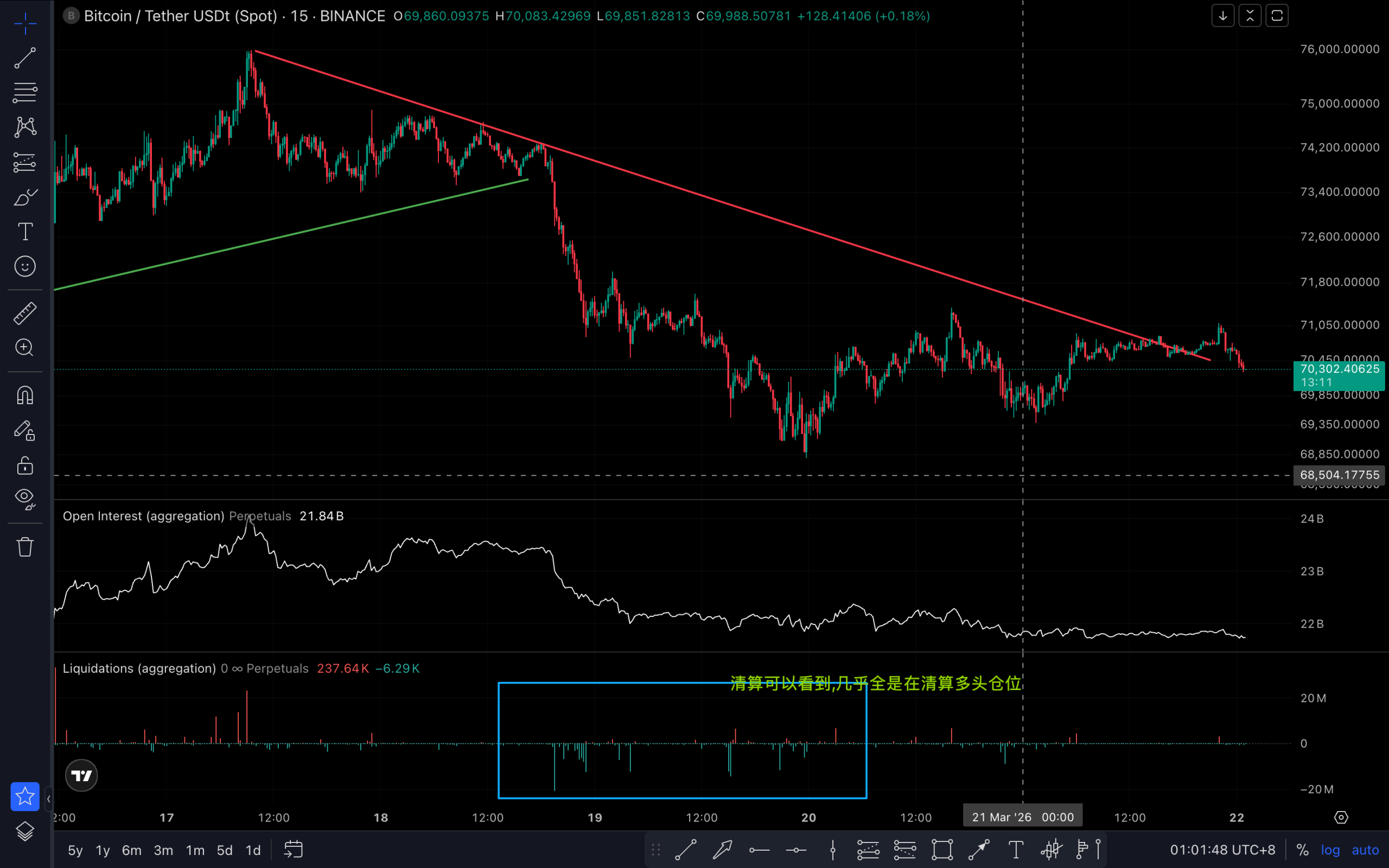1389x868 pixels.
Task: Select the ruler measure tool
Action: coord(24,314)
